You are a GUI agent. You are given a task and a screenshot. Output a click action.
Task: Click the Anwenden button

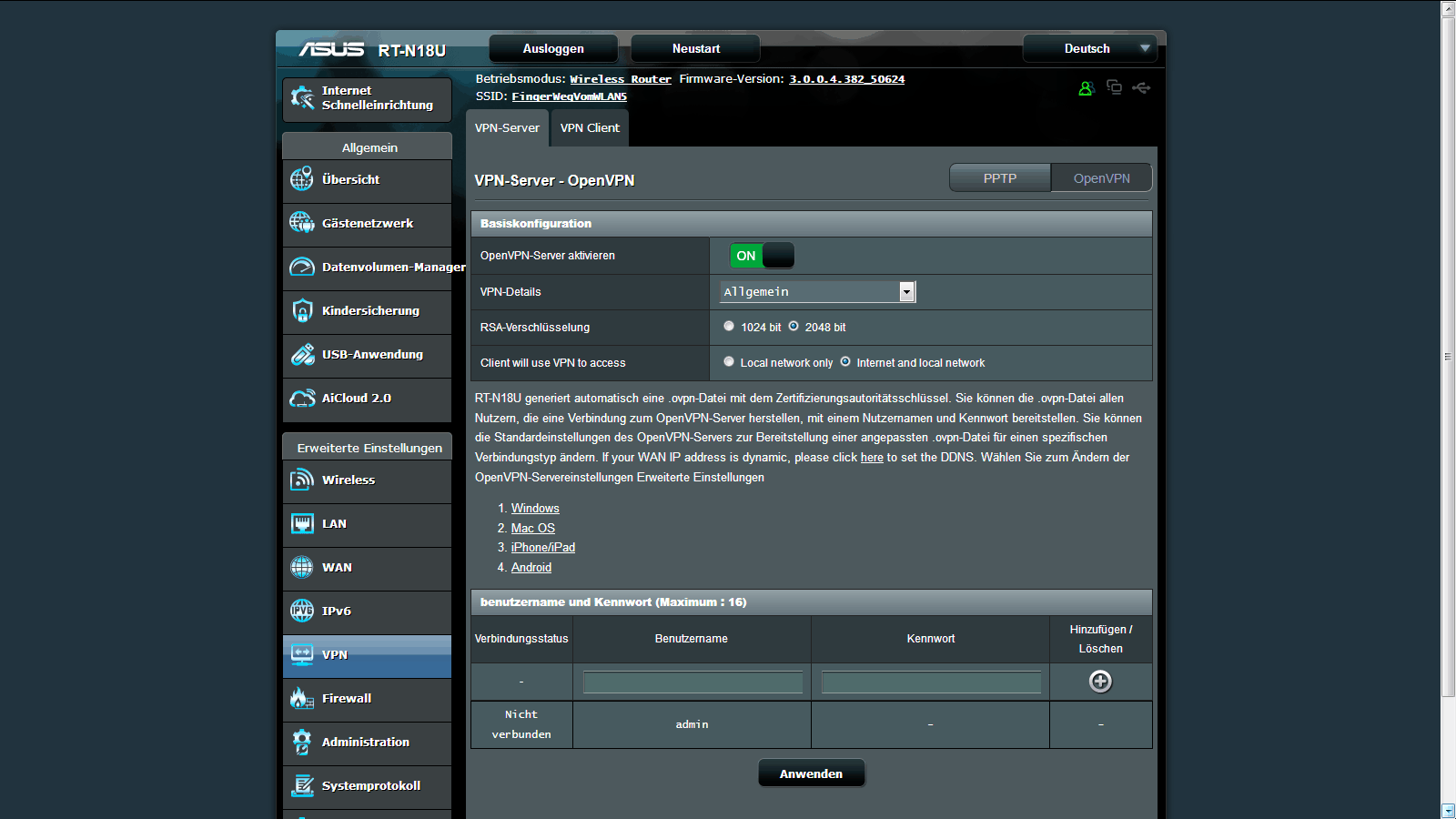coord(811,773)
